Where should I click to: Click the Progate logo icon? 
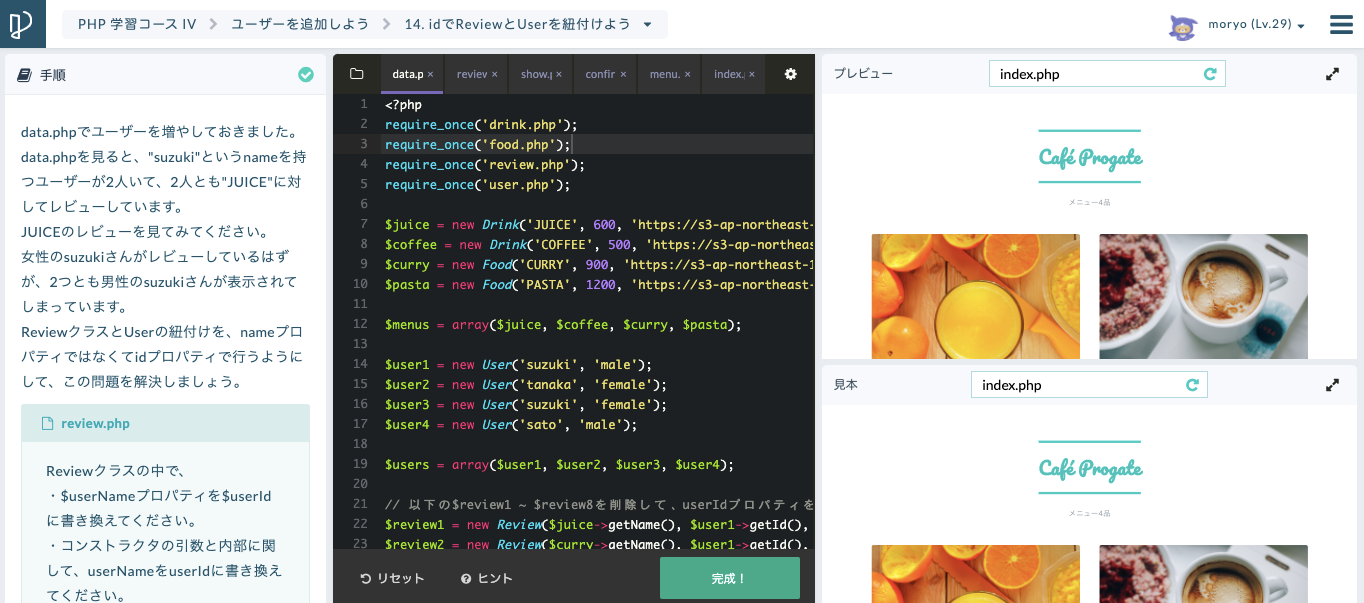pos(22,24)
